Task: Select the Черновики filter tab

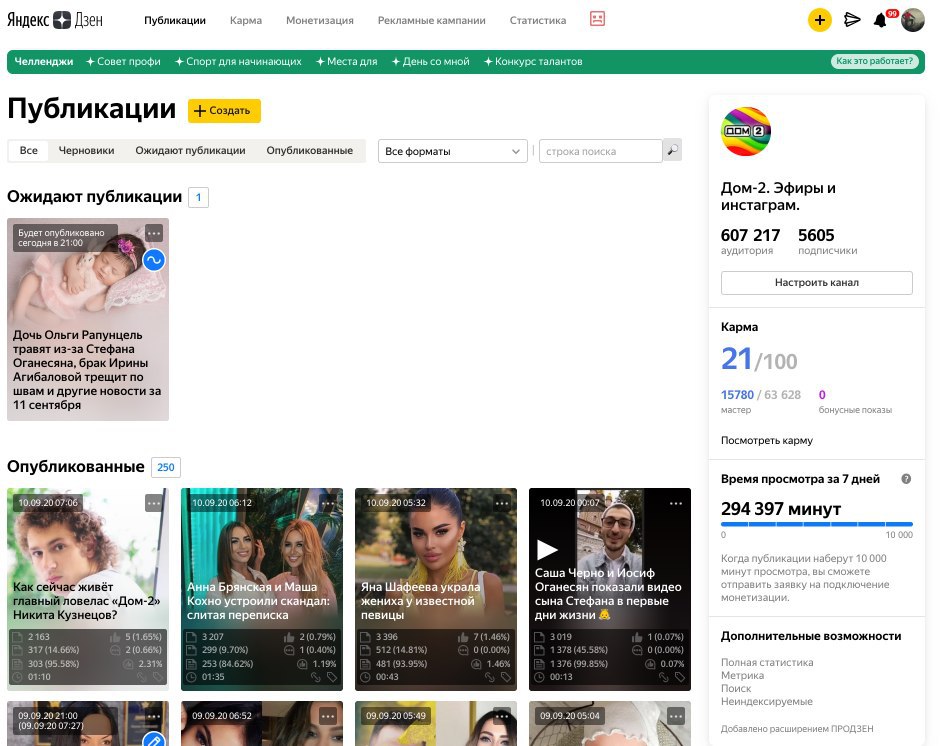Action: pyautogui.click(x=87, y=150)
